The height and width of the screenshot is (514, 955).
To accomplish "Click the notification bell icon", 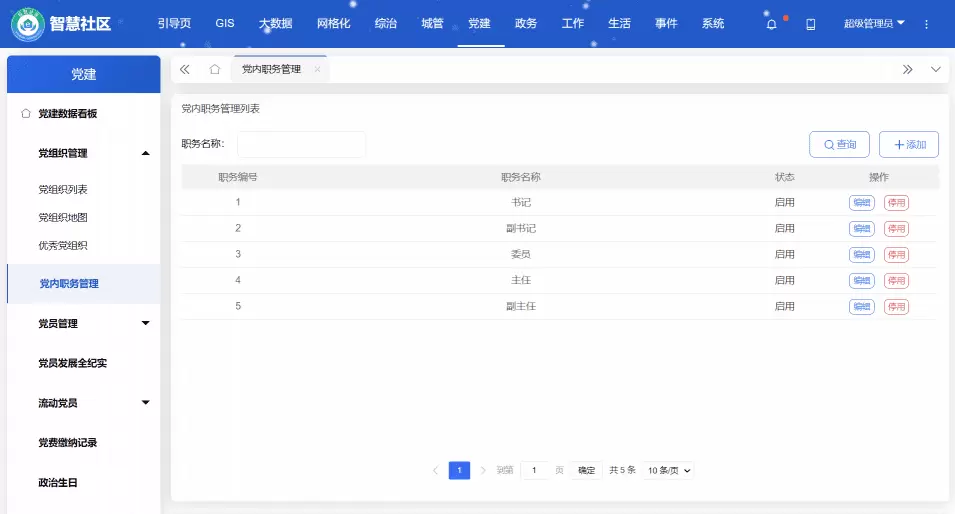I will click(771, 24).
